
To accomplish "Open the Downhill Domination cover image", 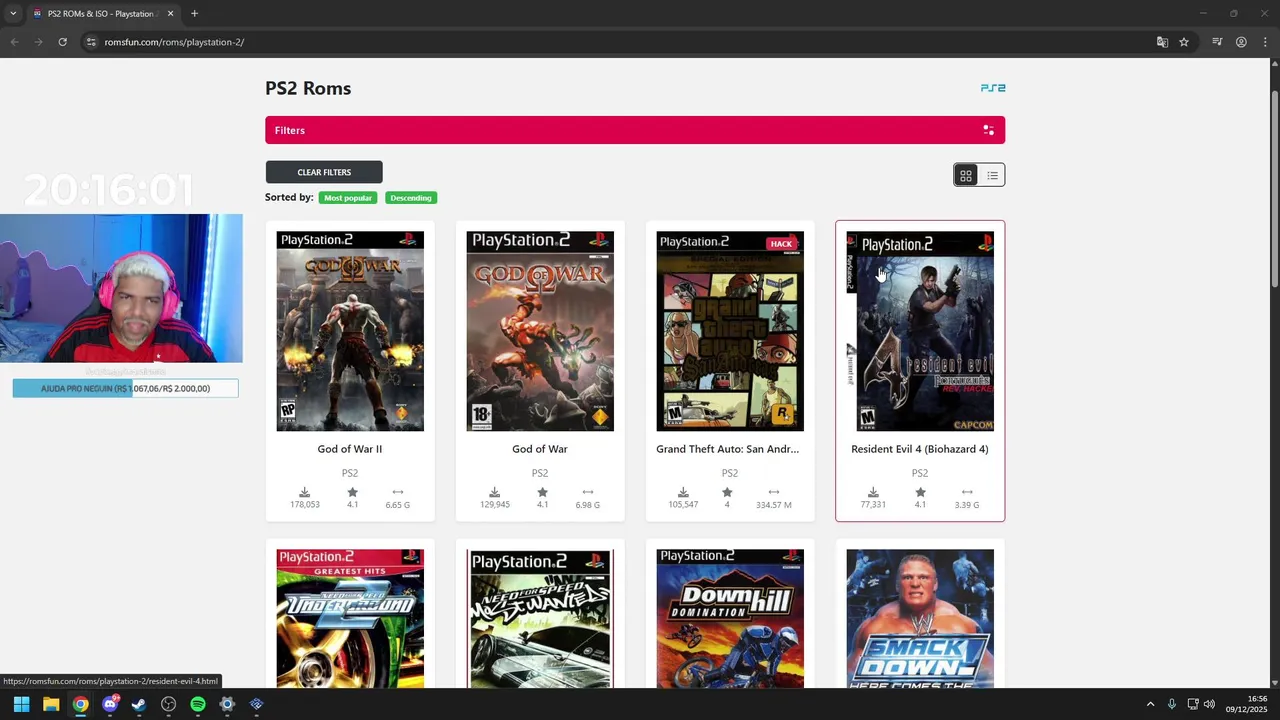I will coord(730,618).
